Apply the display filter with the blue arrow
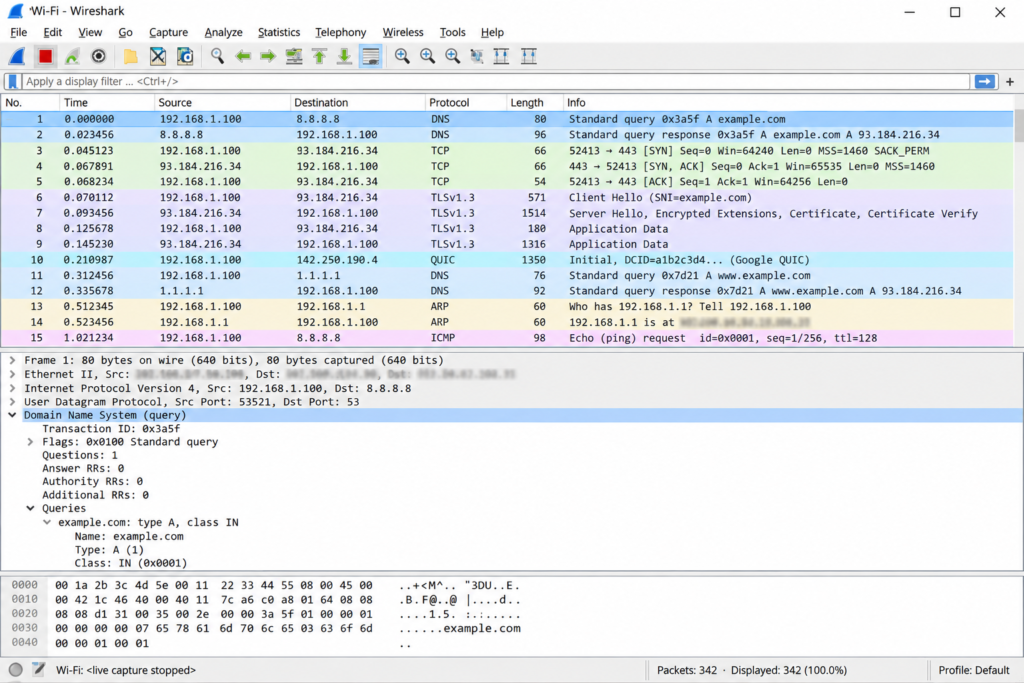This screenshot has height=683, width=1024. 985,82
